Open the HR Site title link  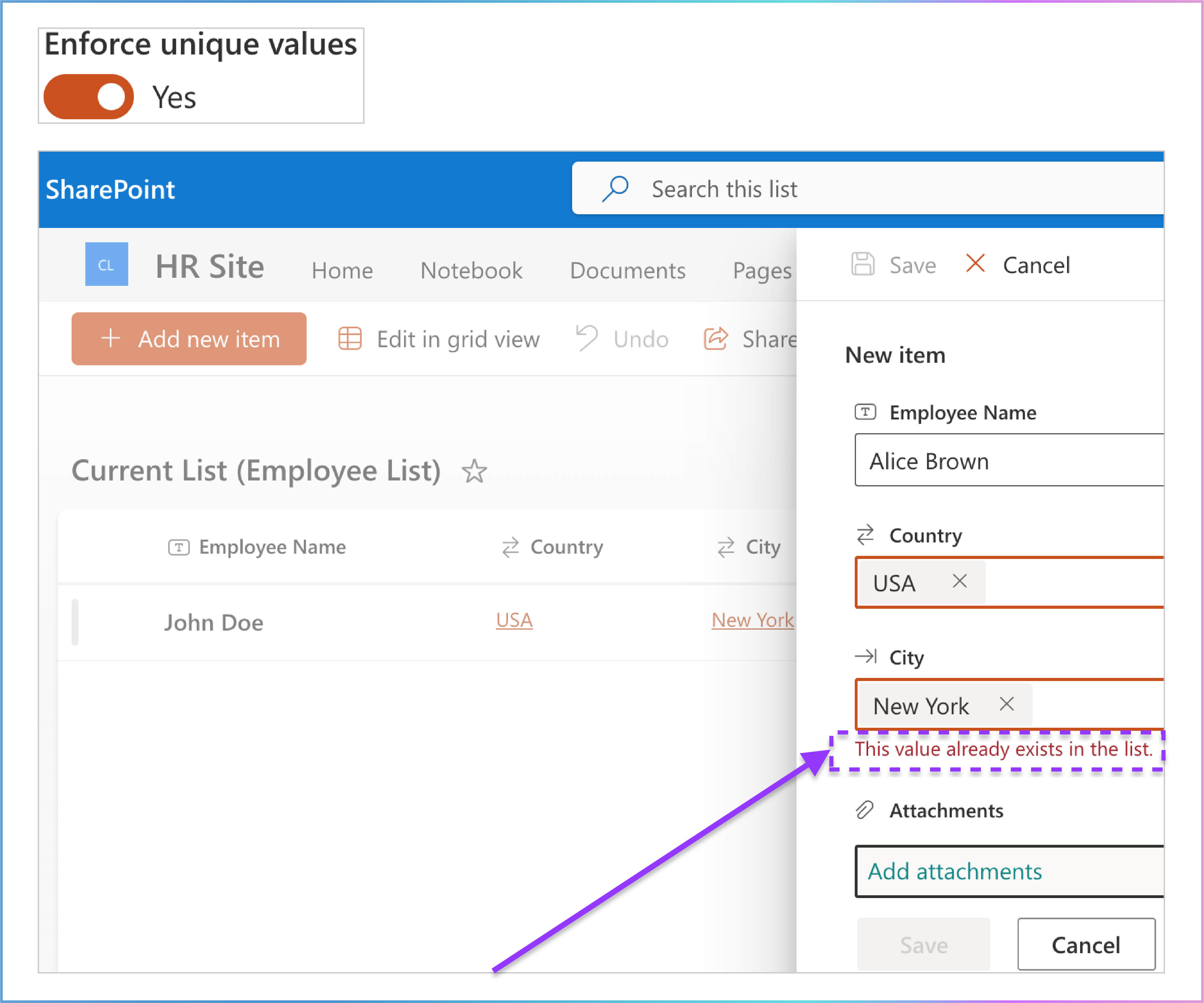point(210,267)
